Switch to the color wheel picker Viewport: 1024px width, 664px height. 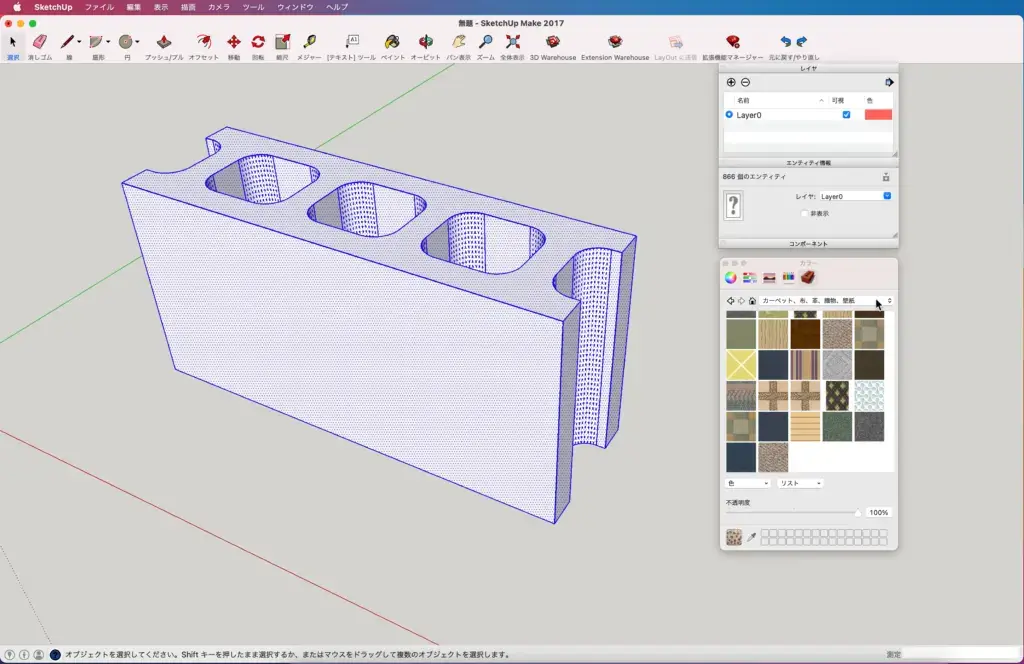point(731,277)
